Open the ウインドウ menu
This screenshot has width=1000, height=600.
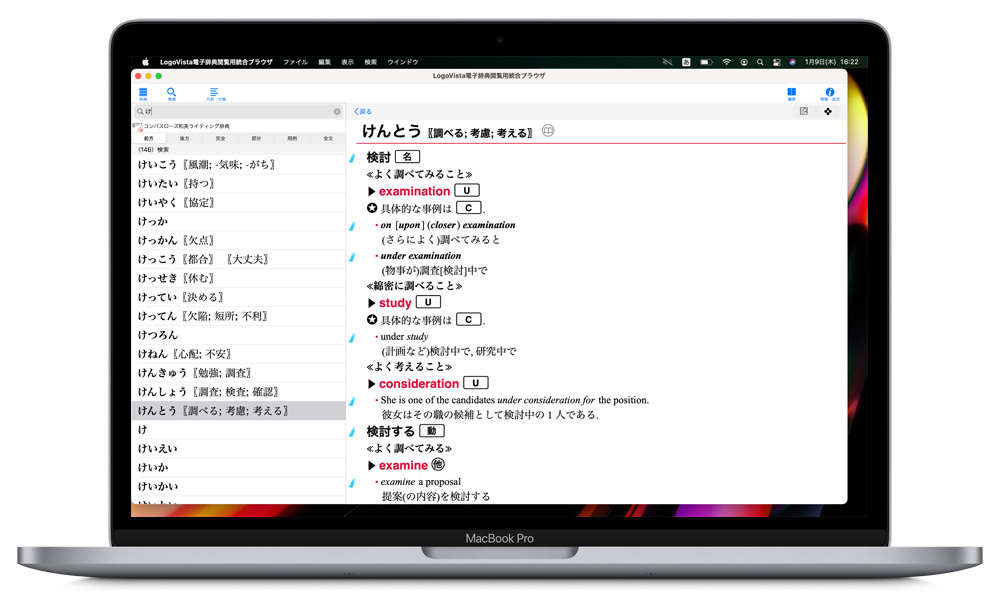coord(403,62)
